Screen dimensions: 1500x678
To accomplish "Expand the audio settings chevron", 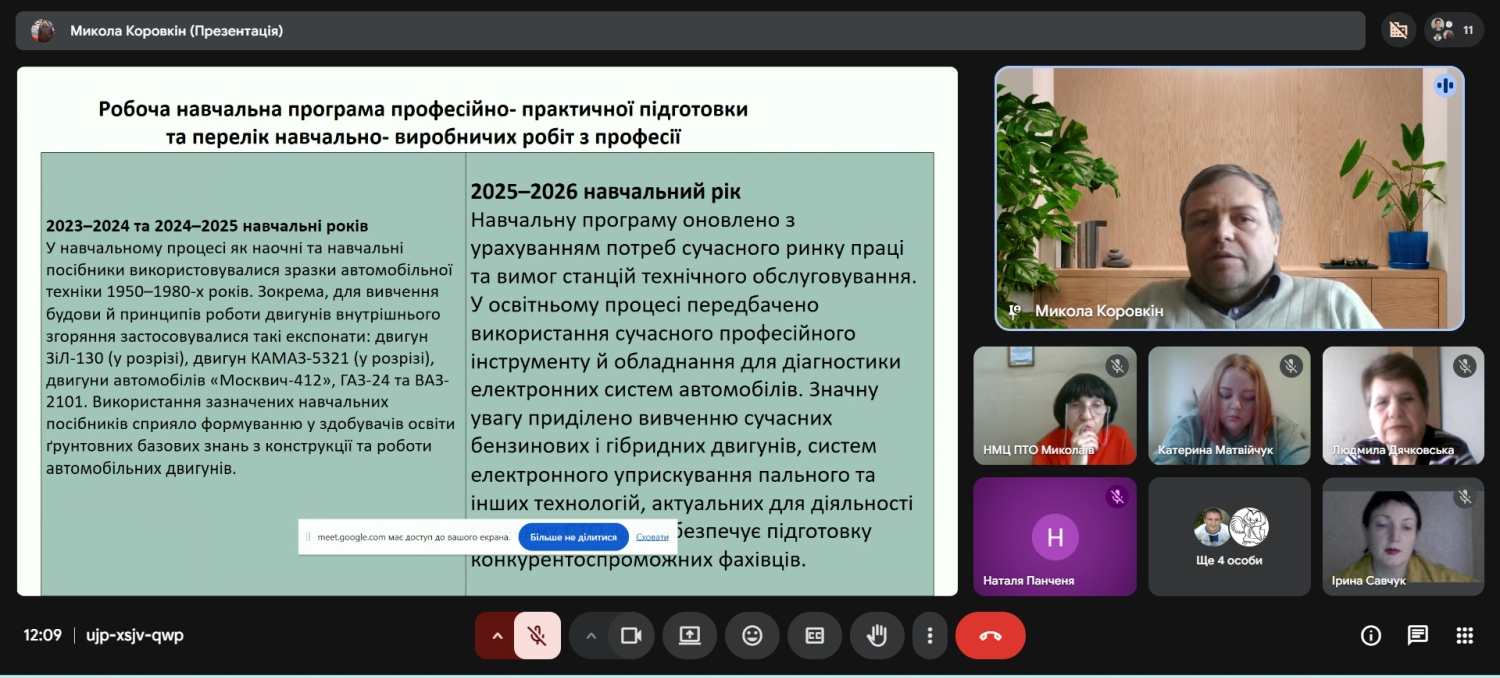I will pyautogui.click(x=496, y=635).
